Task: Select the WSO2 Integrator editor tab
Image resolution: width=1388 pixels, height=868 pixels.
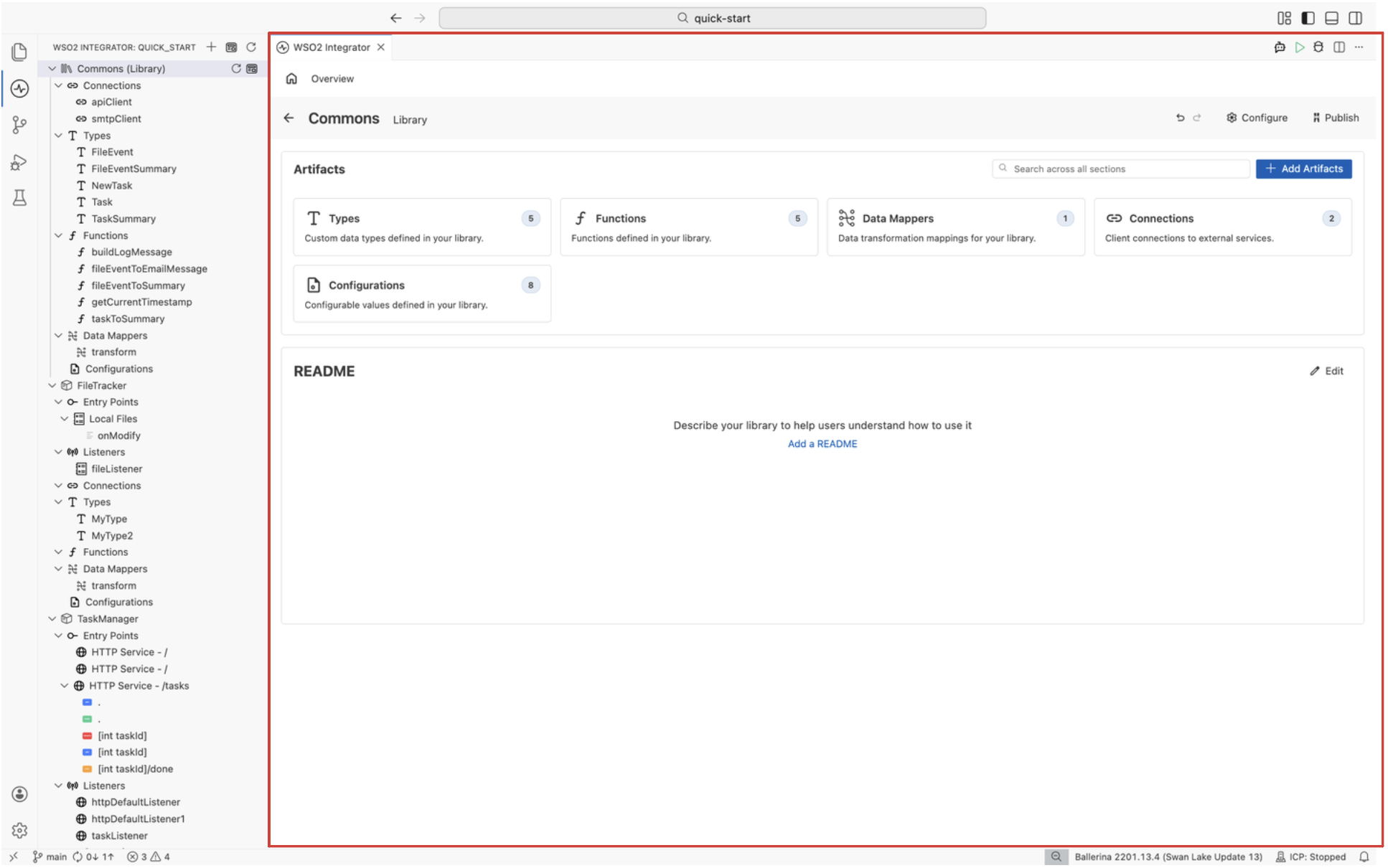Action: pyautogui.click(x=331, y=47)
